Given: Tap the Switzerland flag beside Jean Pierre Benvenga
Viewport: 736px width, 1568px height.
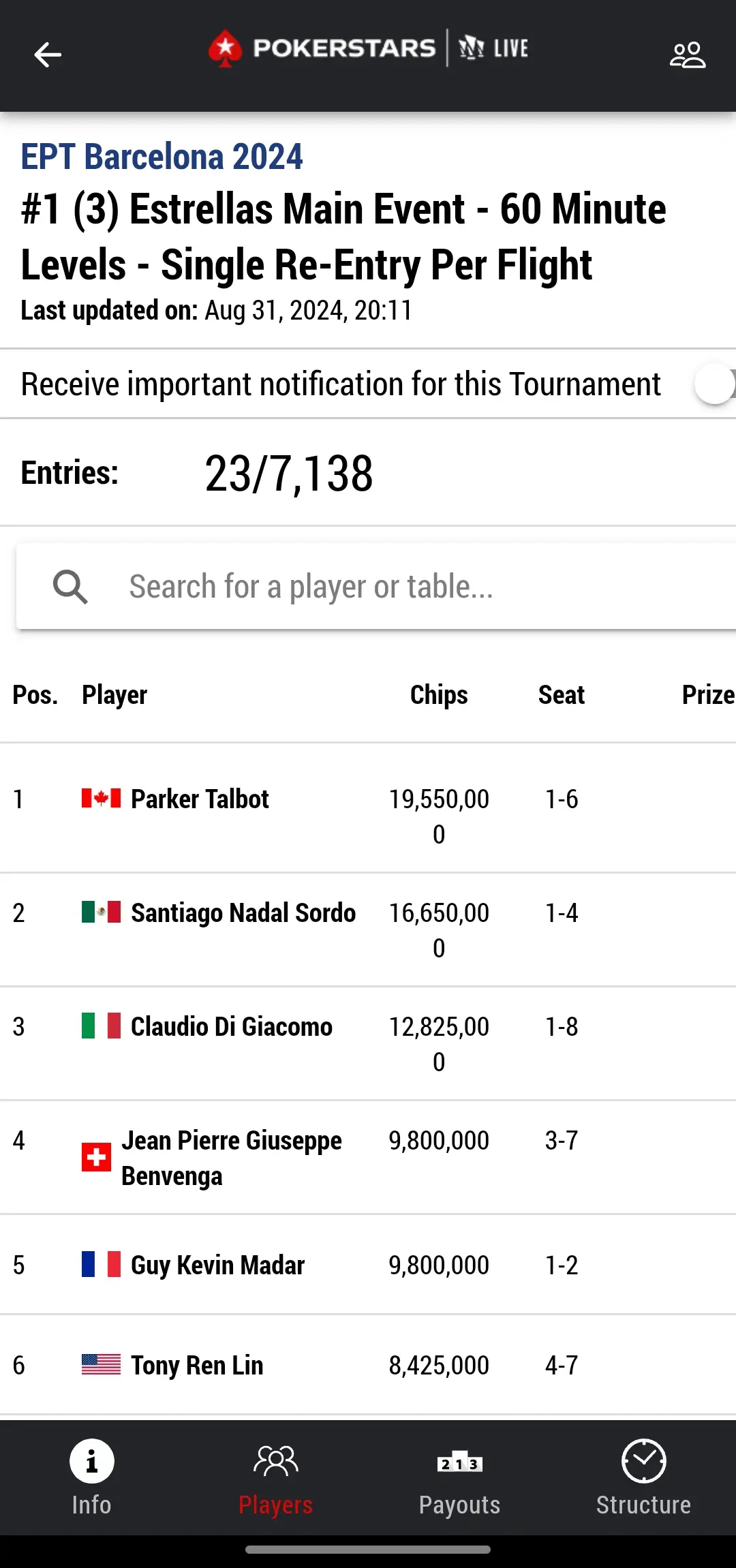Looking at the screenshot, I should pyautogui.click(x=96, y=1157).
